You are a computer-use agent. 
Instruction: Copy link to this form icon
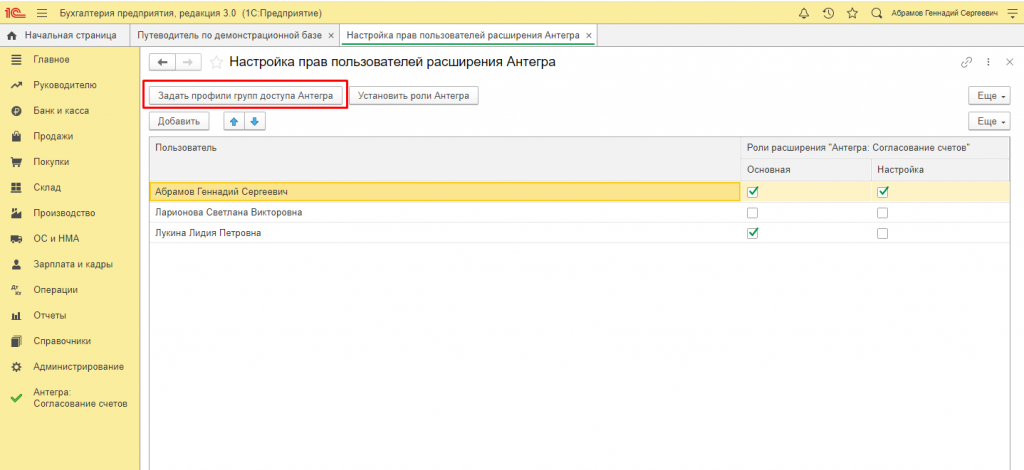click(966, 62)
